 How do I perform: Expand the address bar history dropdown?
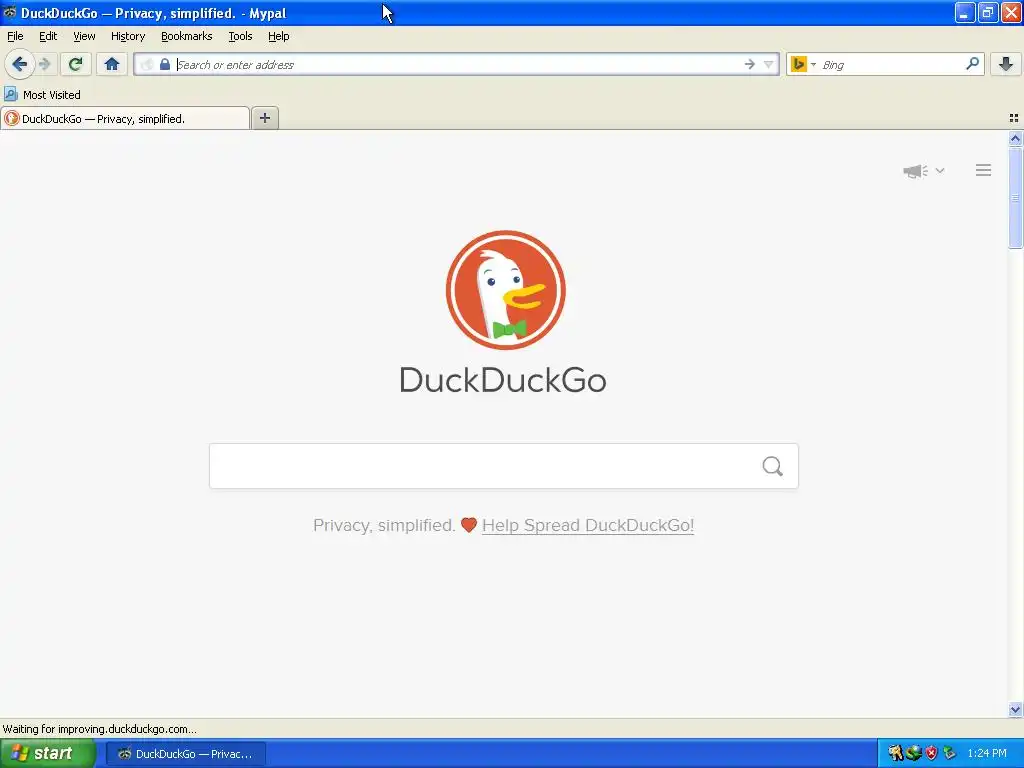pyautogui.click(x=769, y=64)
